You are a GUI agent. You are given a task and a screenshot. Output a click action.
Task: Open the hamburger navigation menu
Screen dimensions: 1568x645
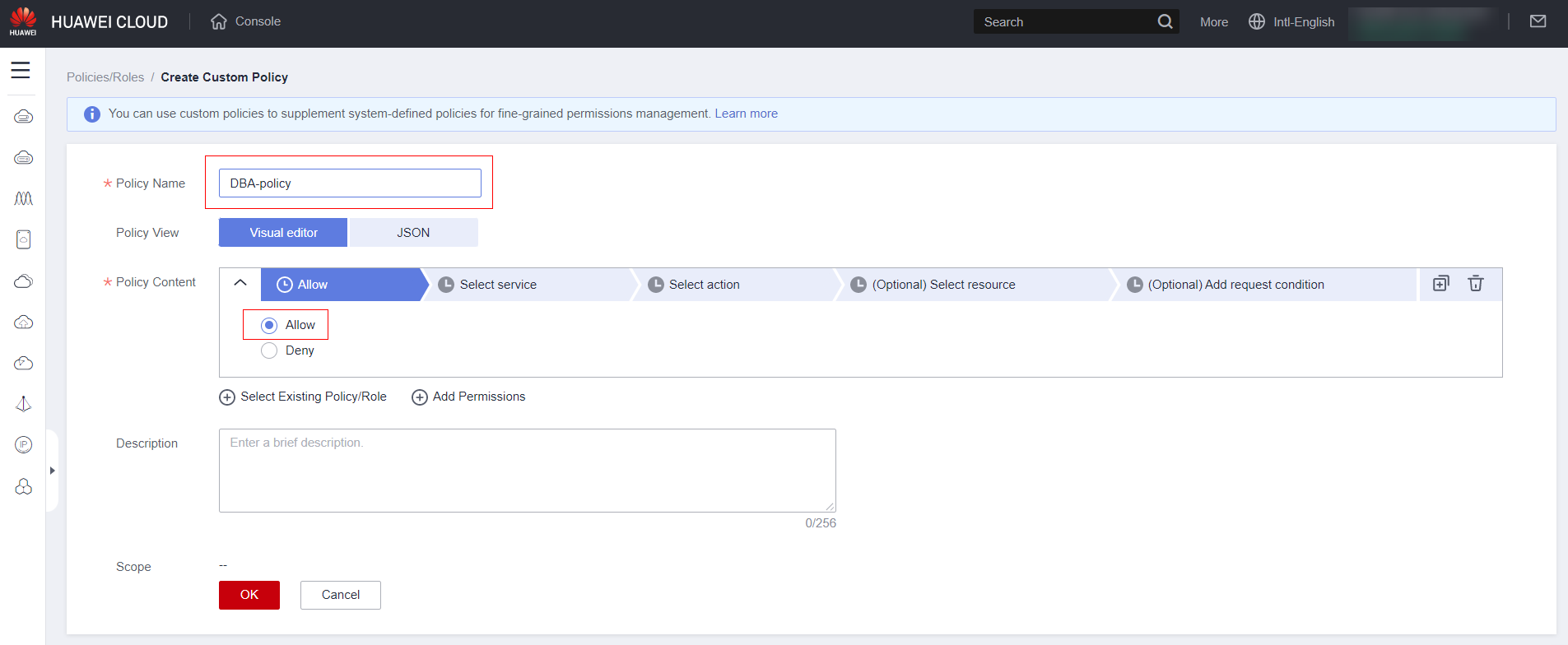tap(21, 71)
